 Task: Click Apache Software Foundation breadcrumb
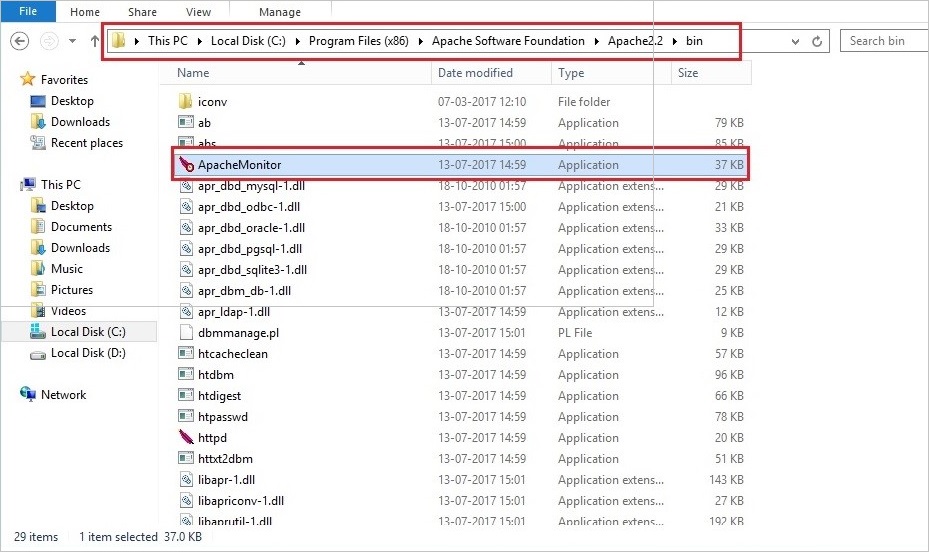tap(508, 41)
